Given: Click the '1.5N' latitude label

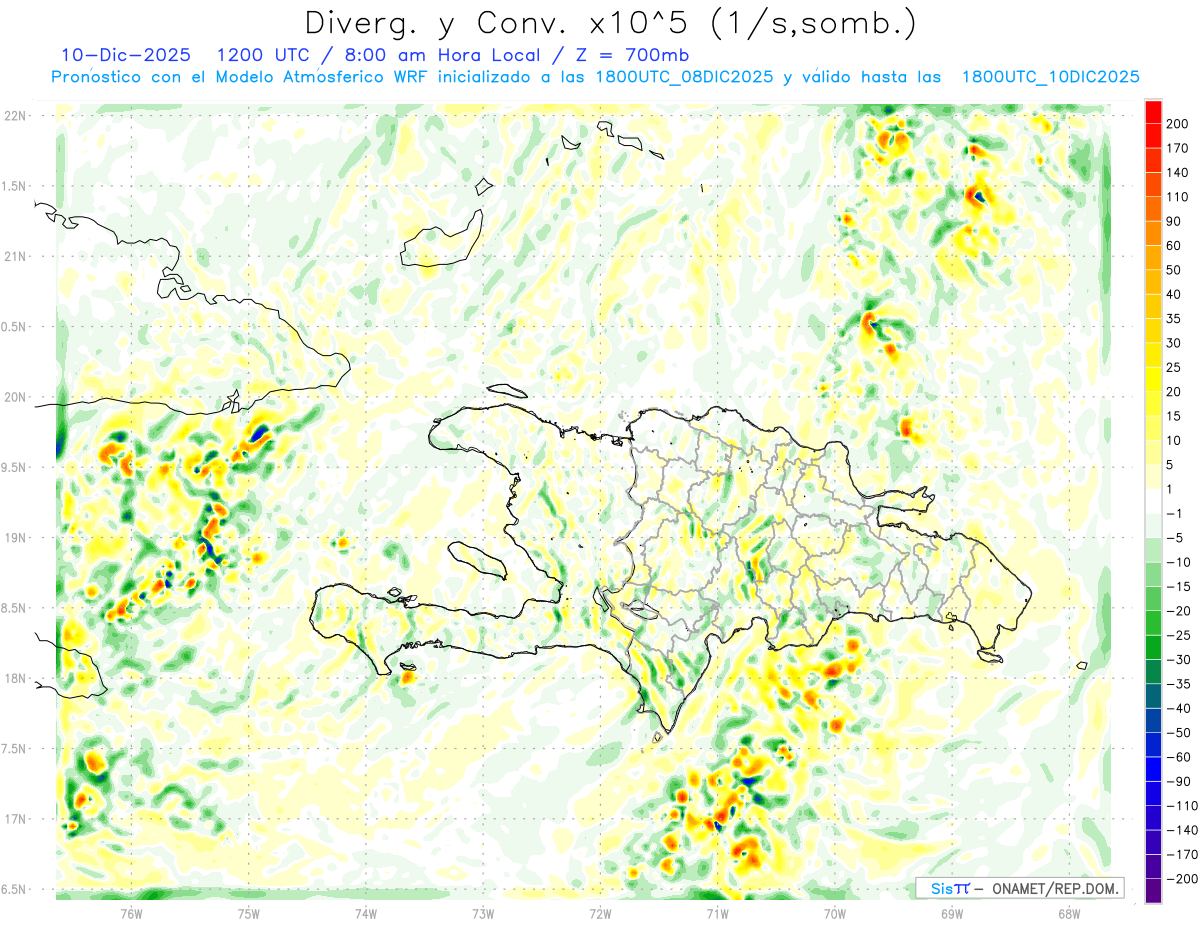Looking at the screenshot, I should point(15,186).
